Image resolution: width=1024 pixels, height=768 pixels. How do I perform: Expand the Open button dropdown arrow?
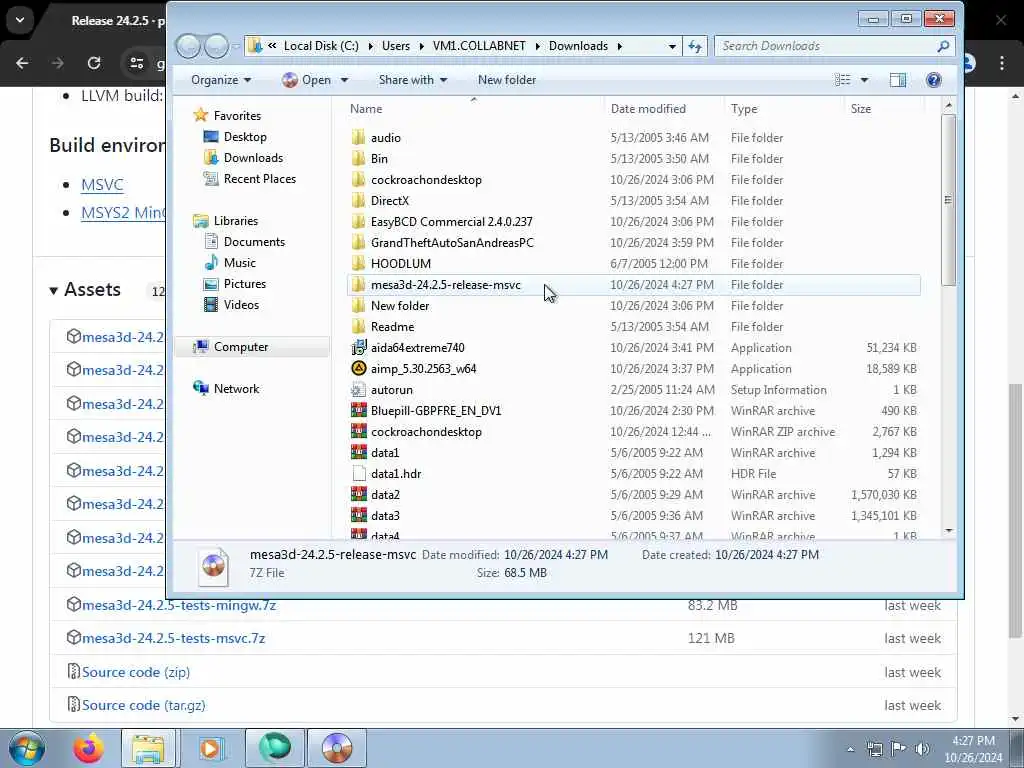coord(344,80)
